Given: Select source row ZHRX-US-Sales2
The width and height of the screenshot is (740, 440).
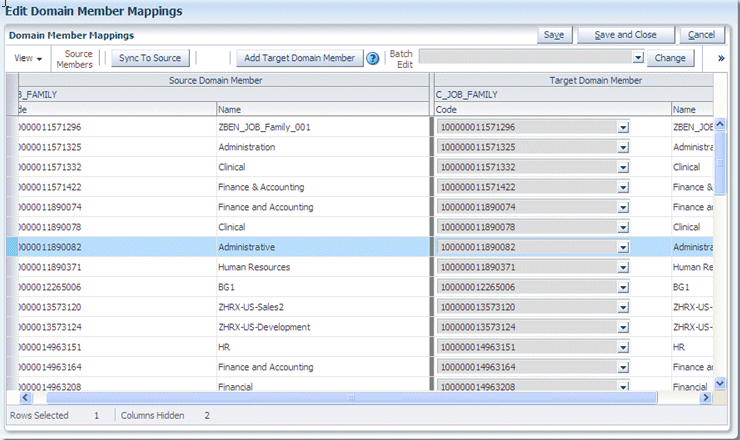Looking at the screenshot, I should point(224,307).
